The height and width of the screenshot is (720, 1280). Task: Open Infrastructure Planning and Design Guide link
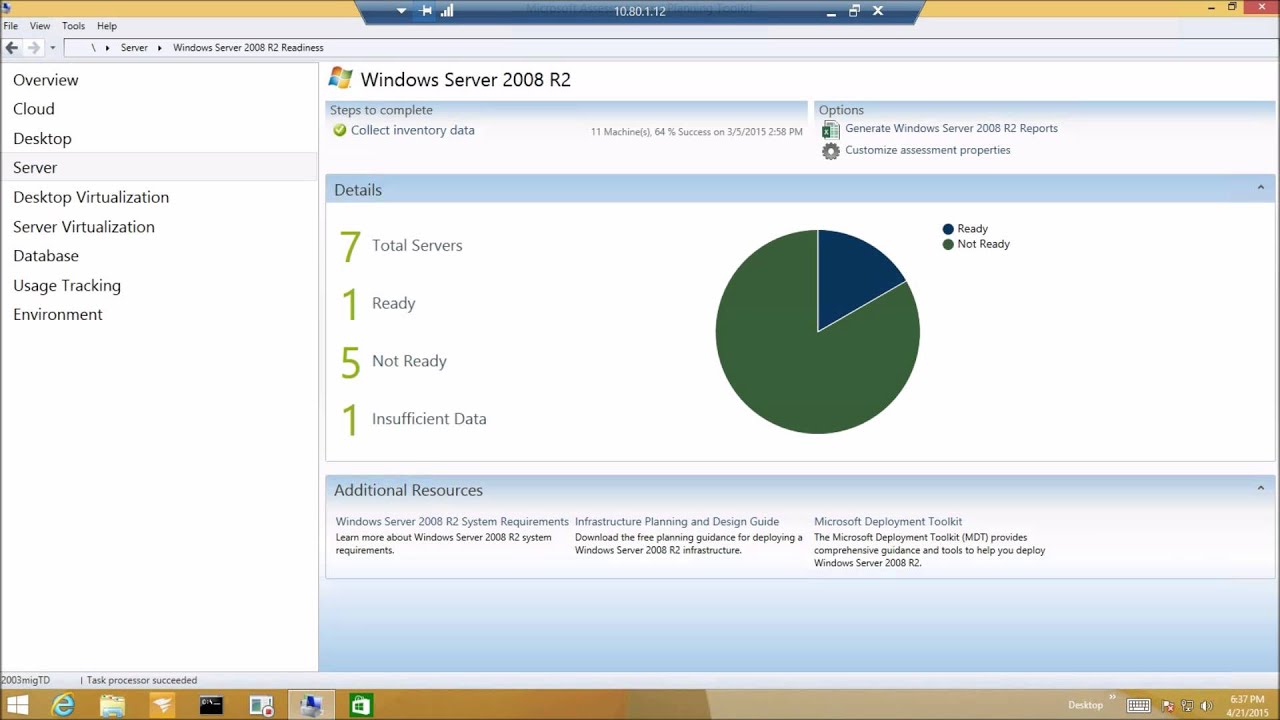(x=677, y=521)
